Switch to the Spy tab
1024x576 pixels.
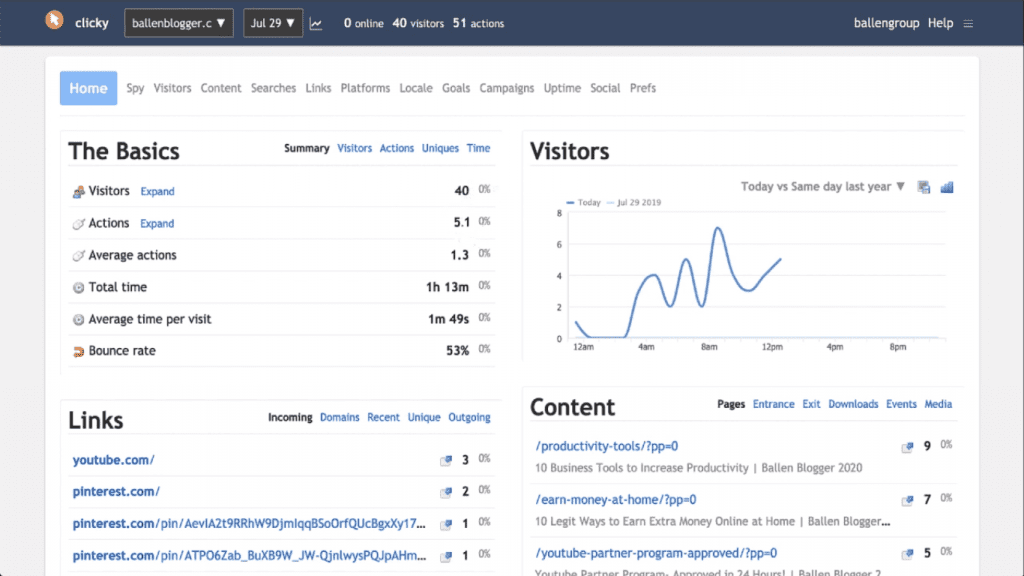coord(134,88)
